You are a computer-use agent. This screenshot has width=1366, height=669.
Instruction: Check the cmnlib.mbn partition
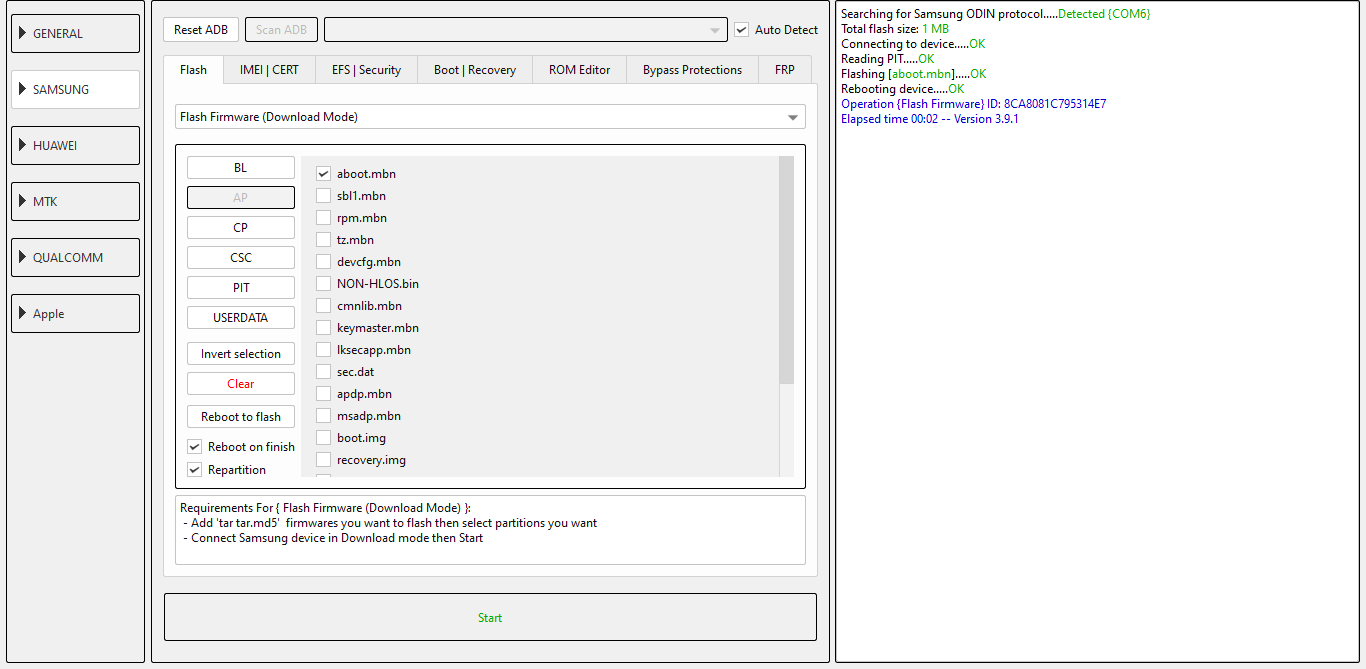click(323, 306)
